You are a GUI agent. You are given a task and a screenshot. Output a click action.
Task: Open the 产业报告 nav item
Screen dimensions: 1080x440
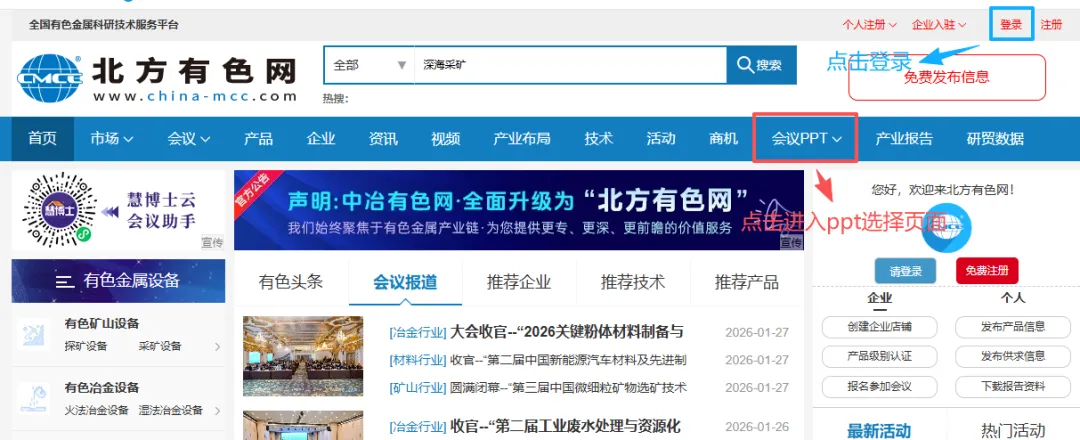[x=904, y=138]
